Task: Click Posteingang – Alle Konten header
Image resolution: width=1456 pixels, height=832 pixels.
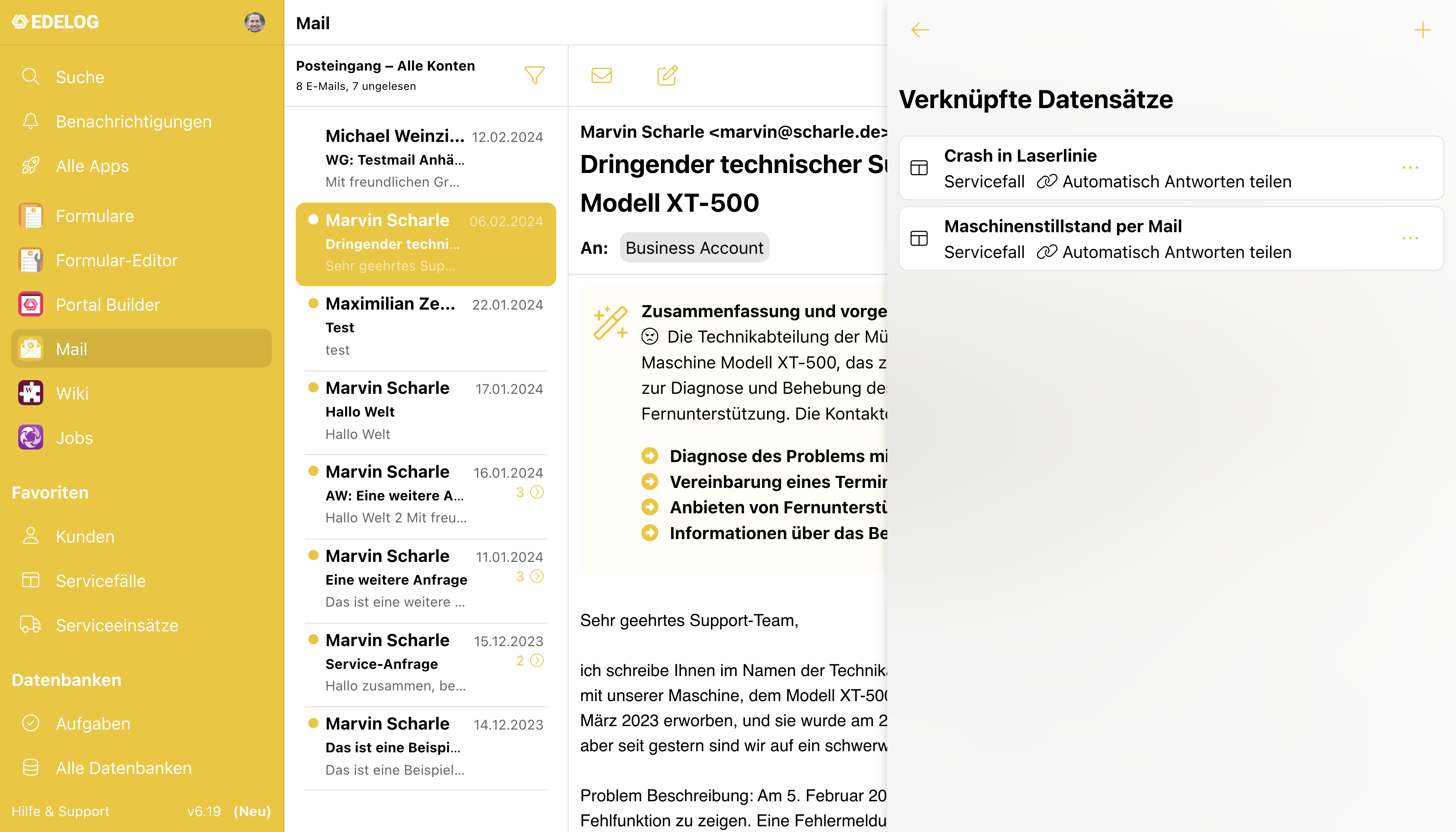Action: coord(385,66)
